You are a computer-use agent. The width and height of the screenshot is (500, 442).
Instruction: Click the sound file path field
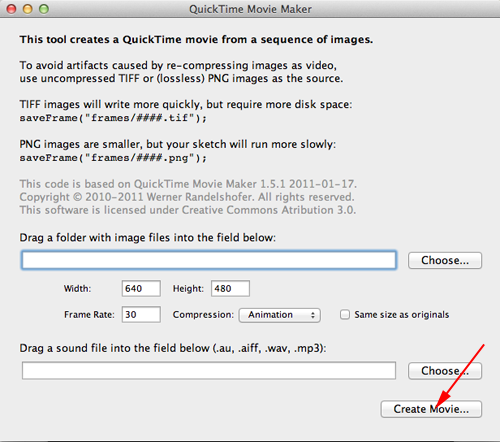209,371
